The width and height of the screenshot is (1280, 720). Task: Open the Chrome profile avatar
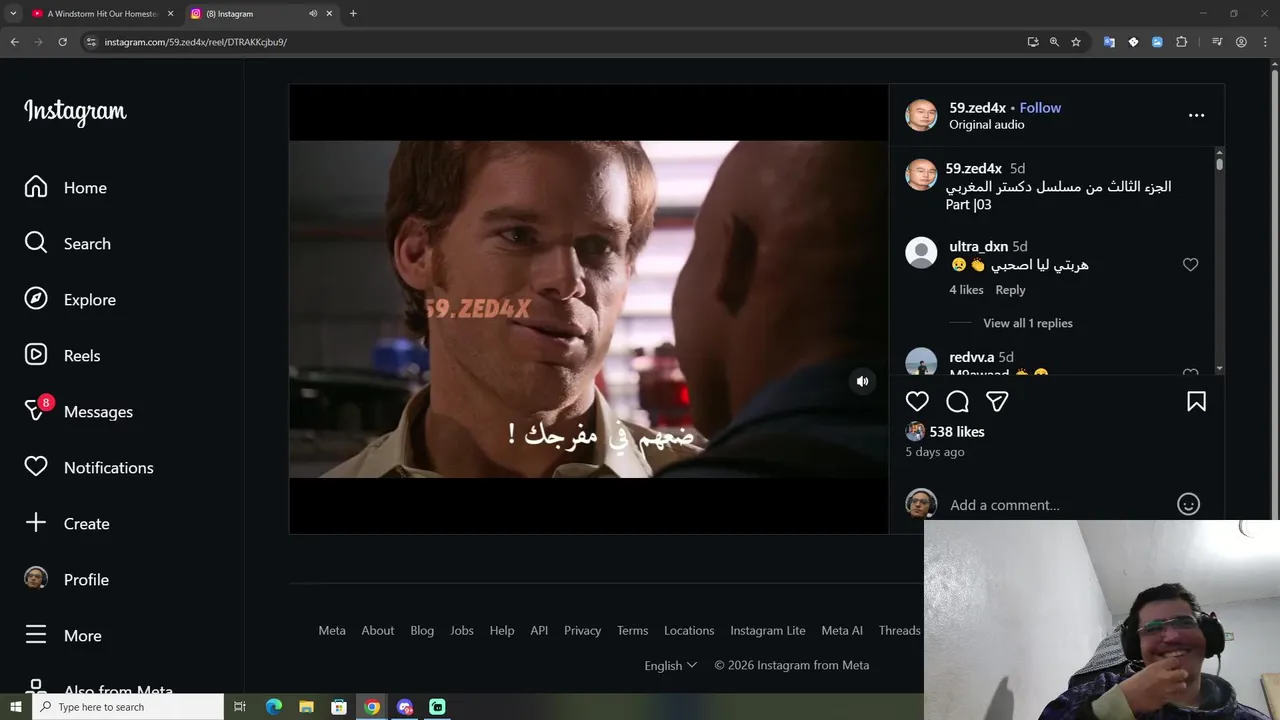click(x=1241, y=42)
